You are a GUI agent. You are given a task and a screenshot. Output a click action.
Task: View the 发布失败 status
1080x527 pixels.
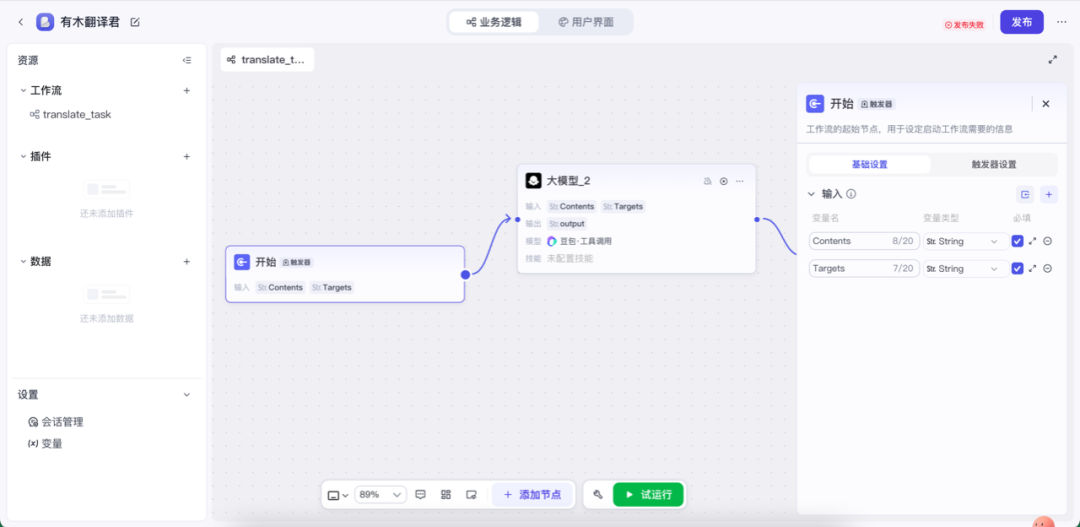pos(964,25)
